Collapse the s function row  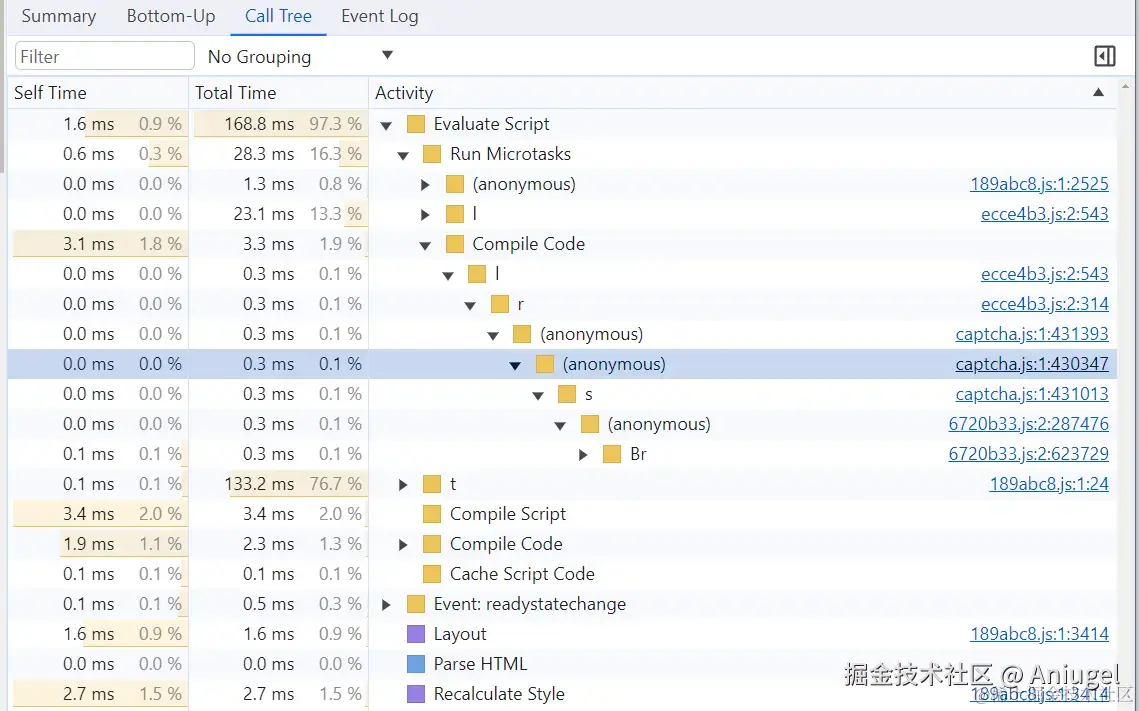[x=538, y=395]
